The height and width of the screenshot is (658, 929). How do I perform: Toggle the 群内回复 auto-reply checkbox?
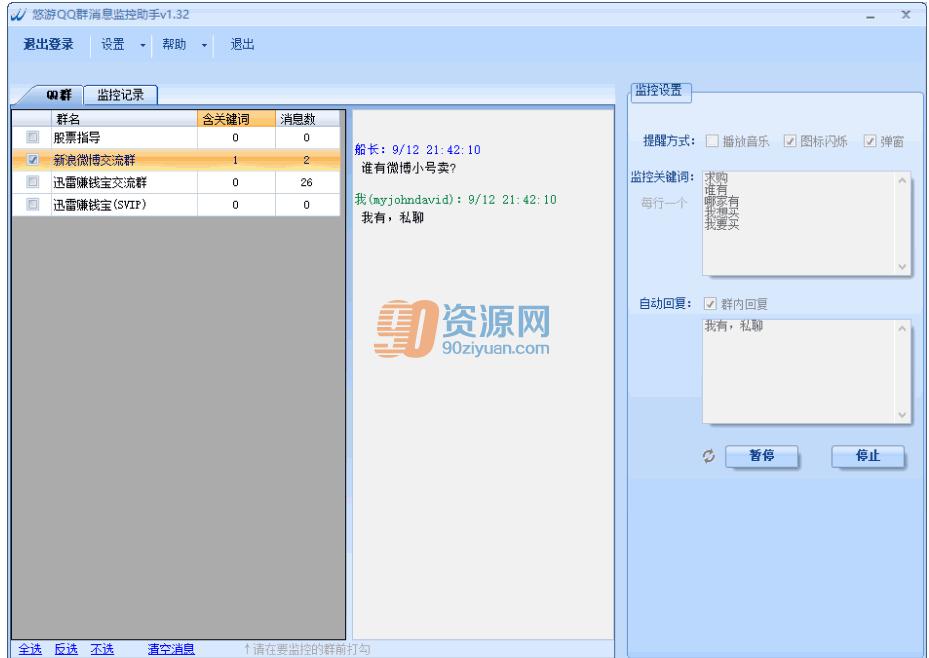click(710, 304)
